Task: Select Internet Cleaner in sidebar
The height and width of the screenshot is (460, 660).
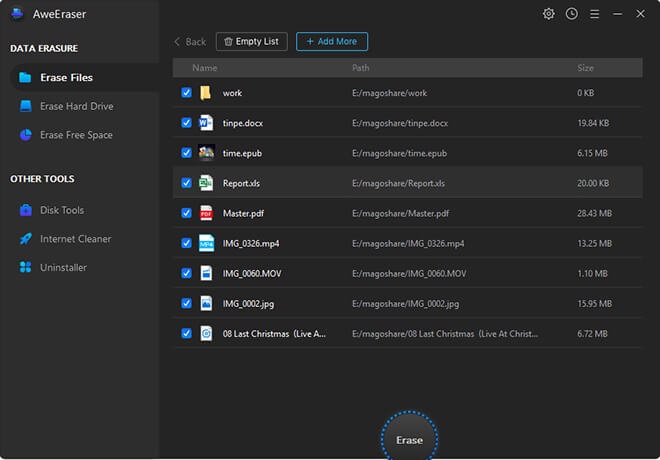Action: point(75,239)
